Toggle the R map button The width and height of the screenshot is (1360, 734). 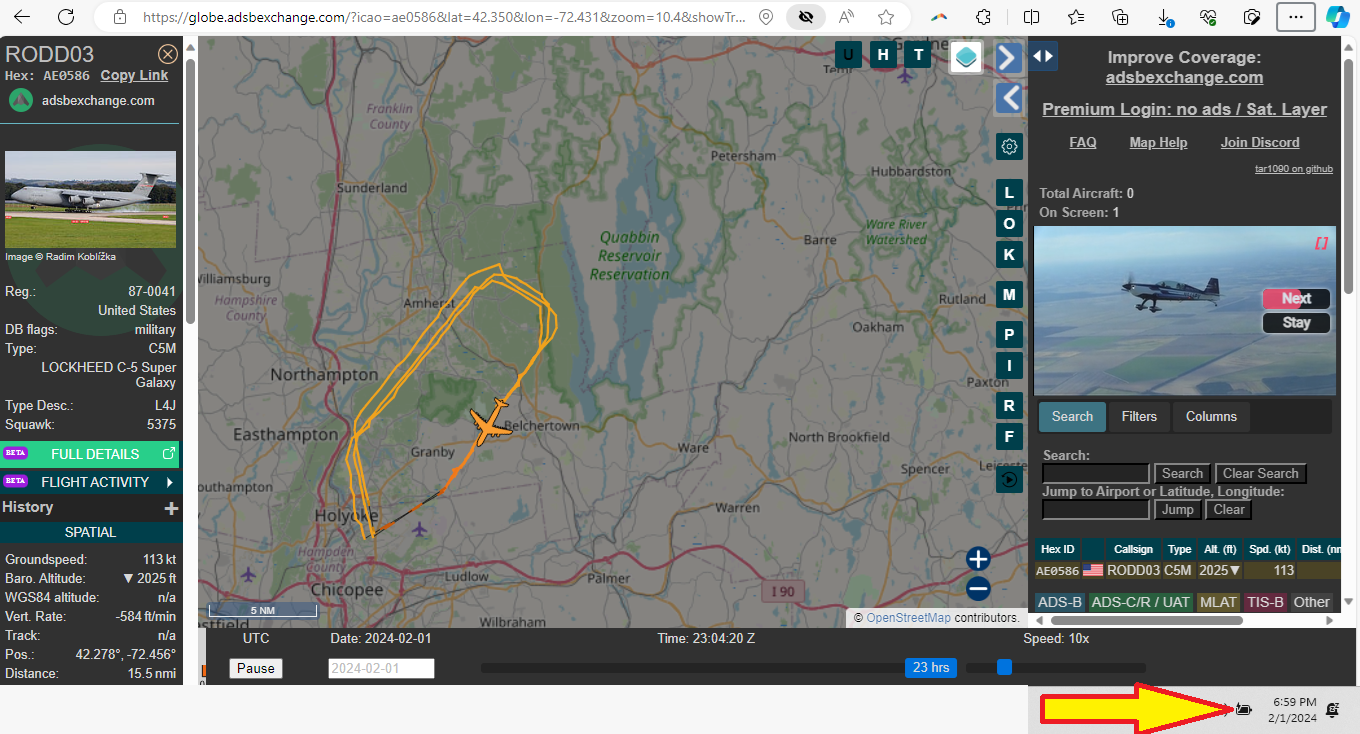pos(1009,406)
